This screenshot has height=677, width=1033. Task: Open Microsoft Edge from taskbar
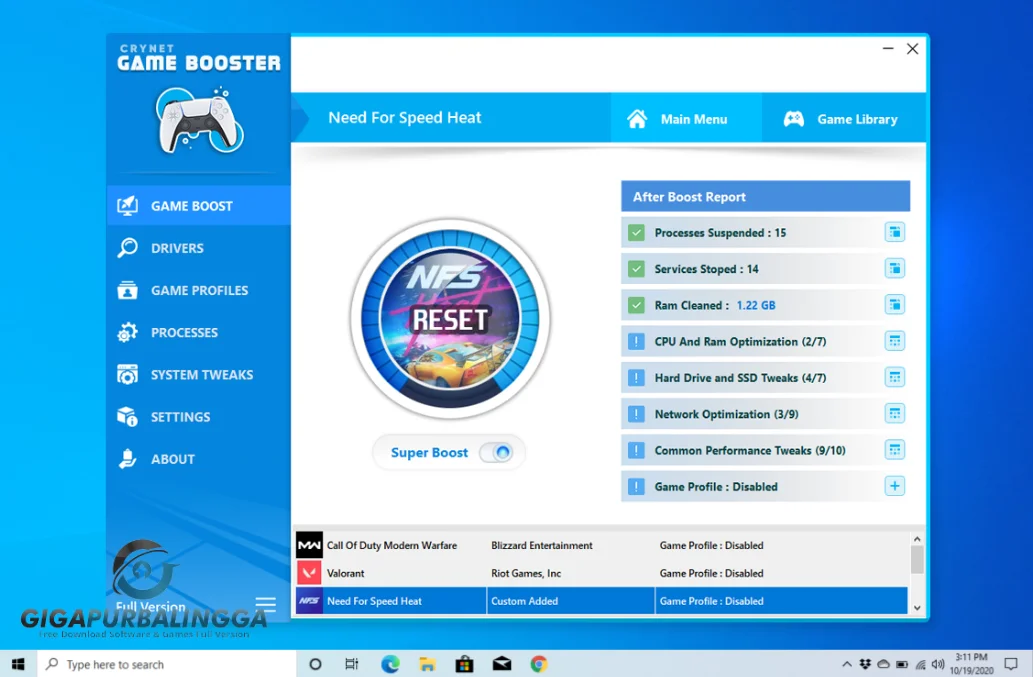pyautogui.click(x=390, y=664)
